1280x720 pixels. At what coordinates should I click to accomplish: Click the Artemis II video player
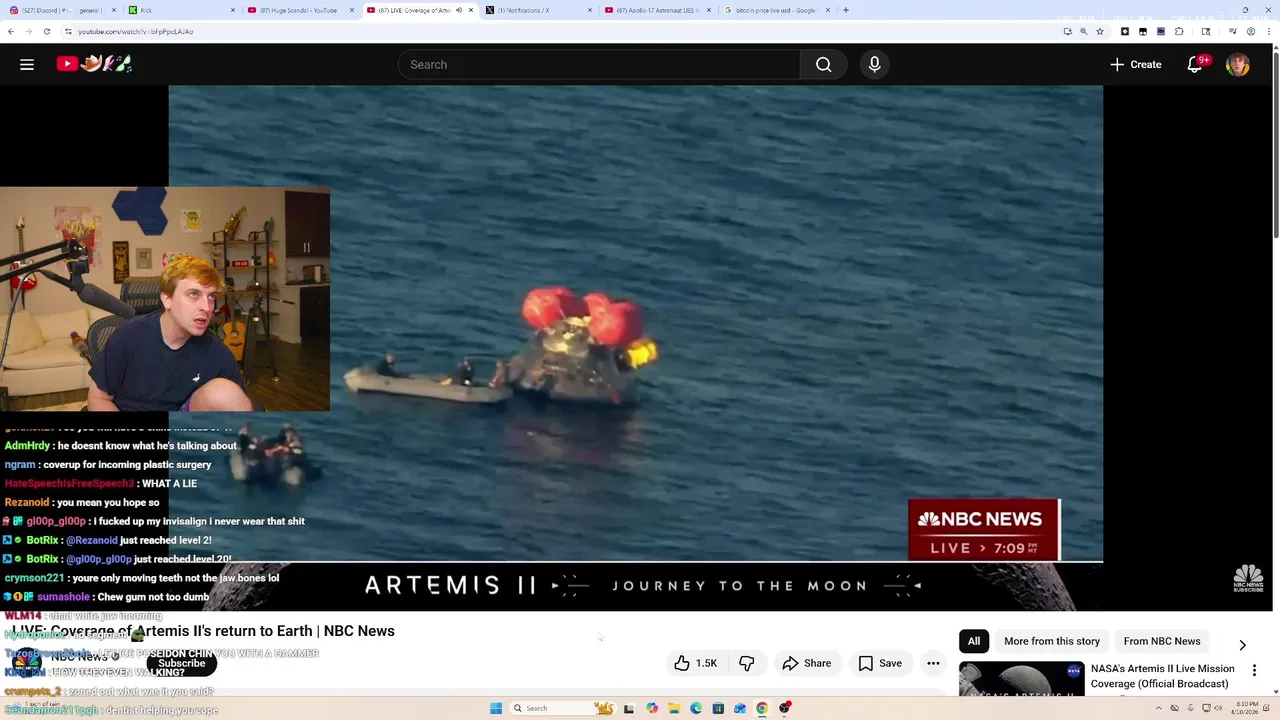636,348
